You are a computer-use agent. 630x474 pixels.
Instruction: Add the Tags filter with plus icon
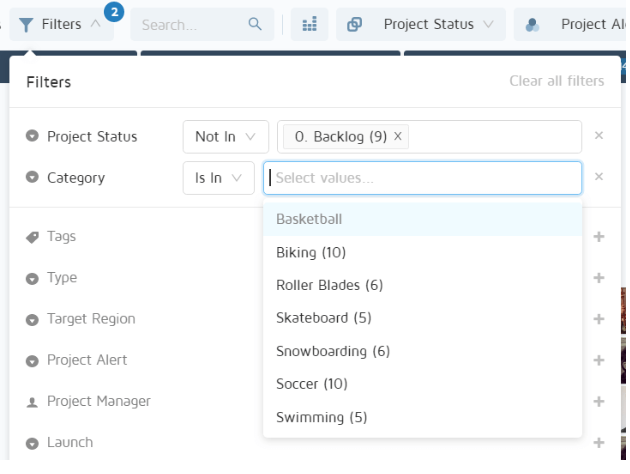point(599,237)
